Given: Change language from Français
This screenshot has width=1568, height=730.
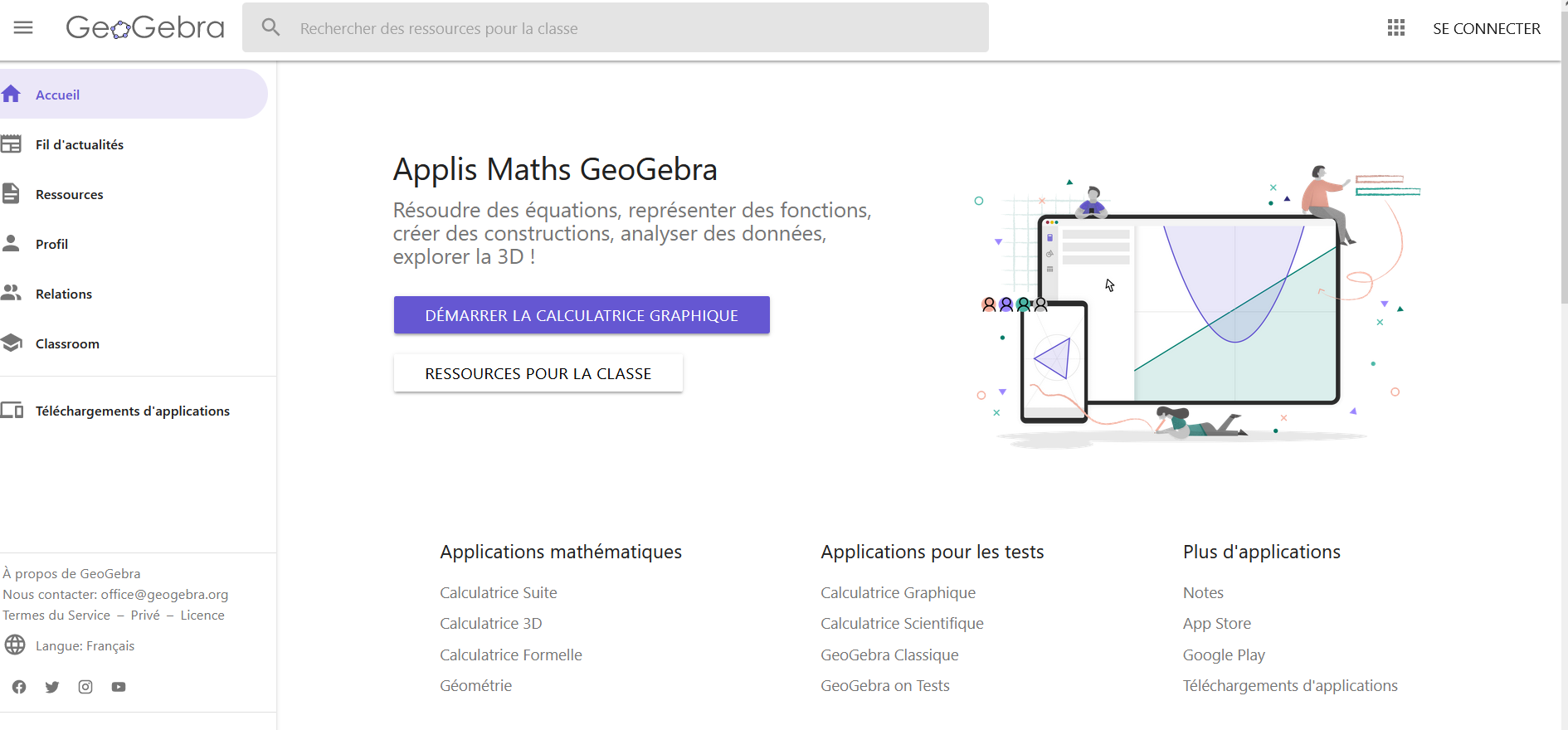Looking at the screenshot, I should click(85, 646).
